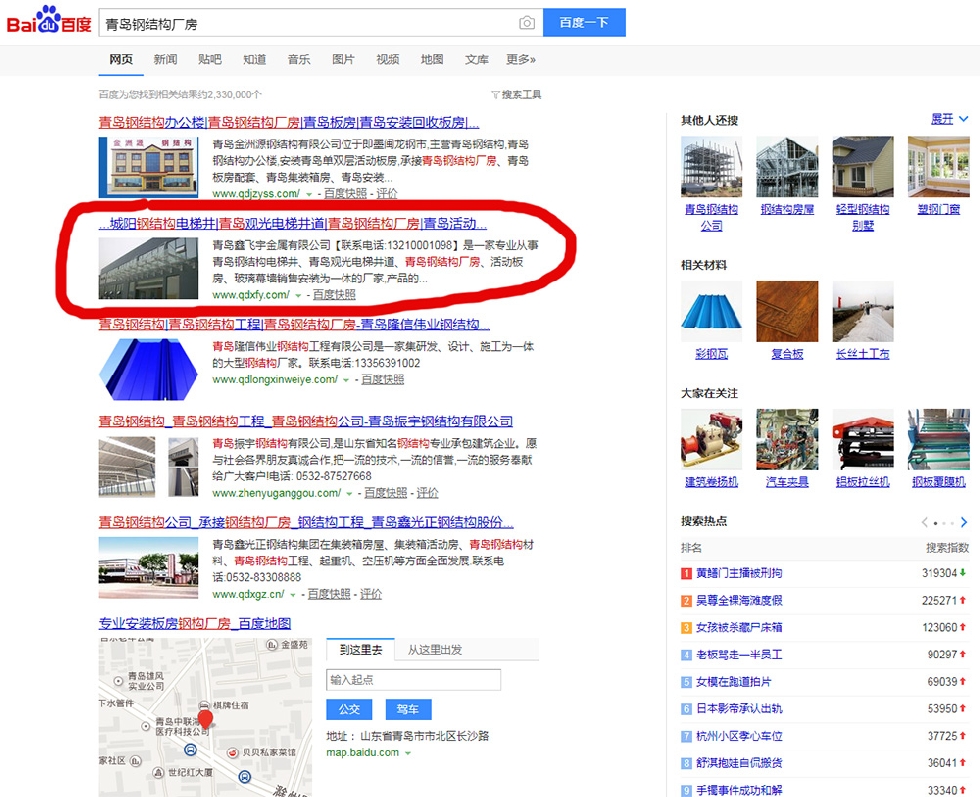Image resolution: width=980 pixels, height=797 pixels.
Task: Open 专业安装板房钢构厂房_百度地图 result
Action: (195, 623)
